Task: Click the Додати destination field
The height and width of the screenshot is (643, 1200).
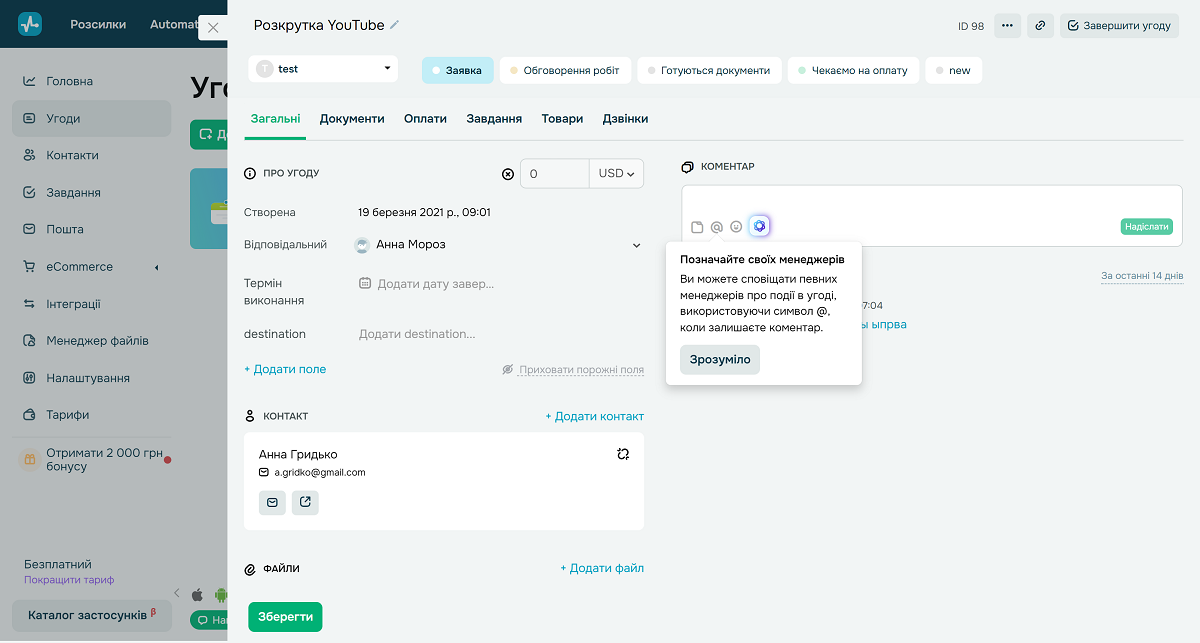Action: pos(417,334)
